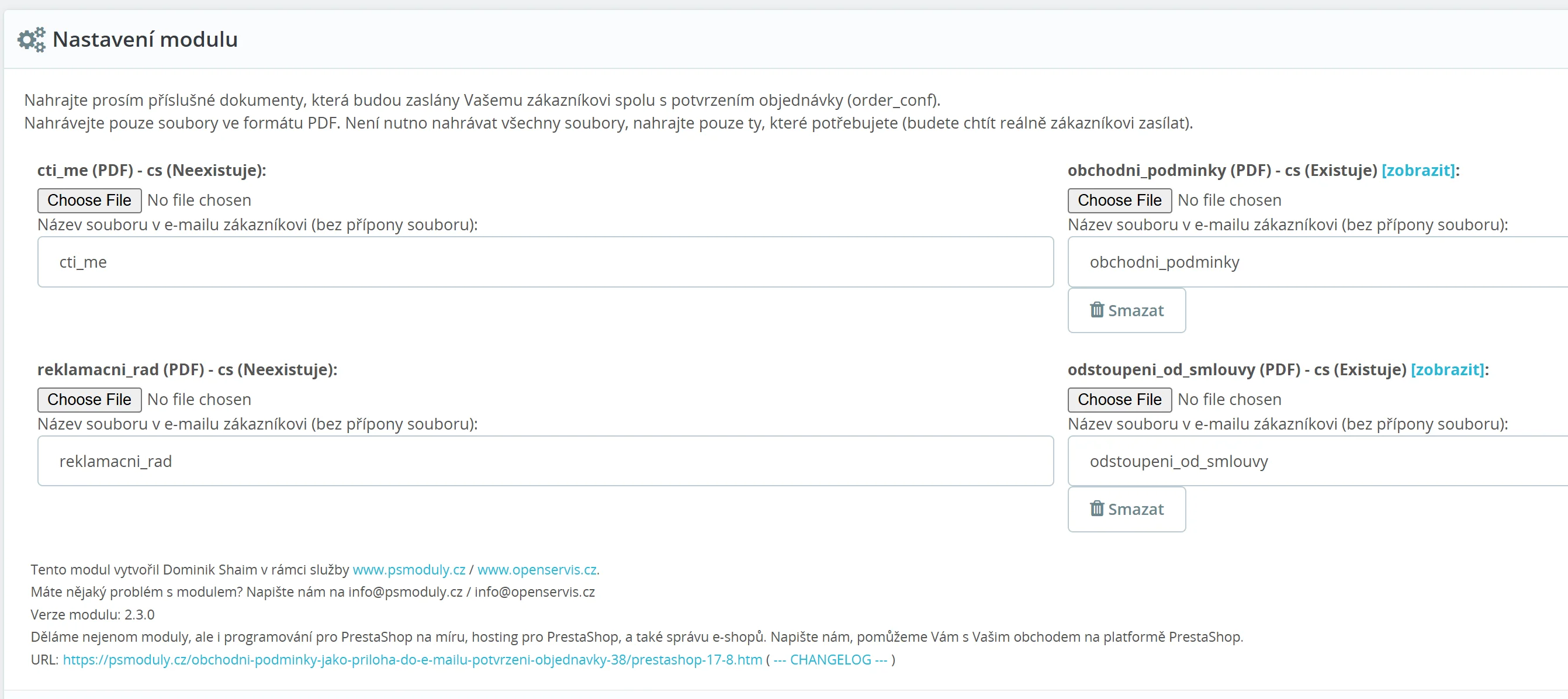
Task: Choose File for obchodni_podminky PDF
Action: point(1119,200)
